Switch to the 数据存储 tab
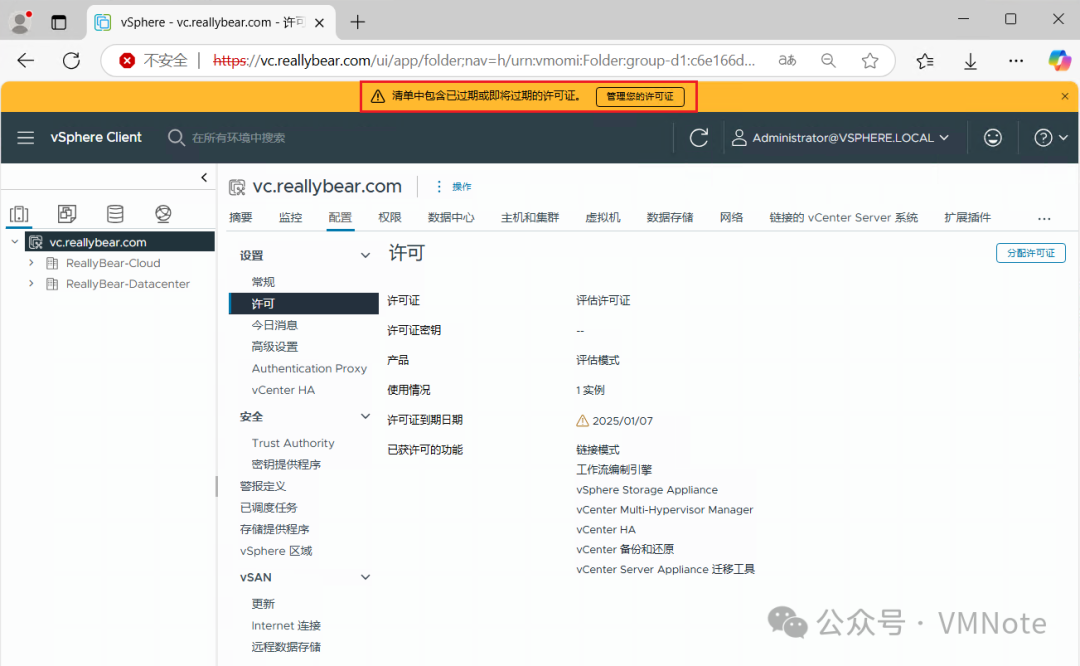 click(x=669, y=218)
